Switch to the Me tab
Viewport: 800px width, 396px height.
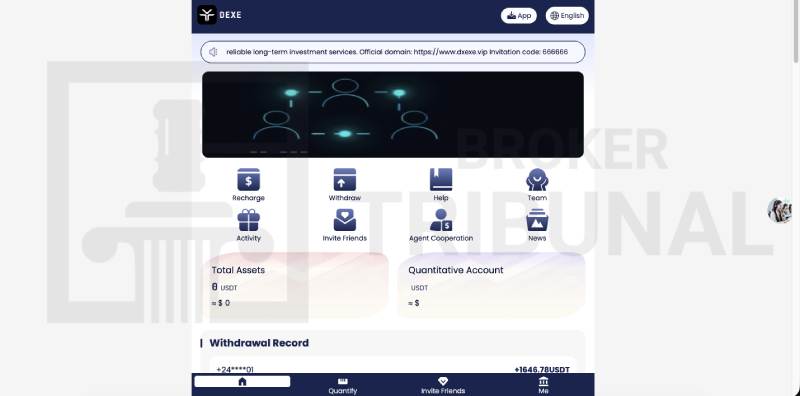pyautogui.click(x=543, y=386)
